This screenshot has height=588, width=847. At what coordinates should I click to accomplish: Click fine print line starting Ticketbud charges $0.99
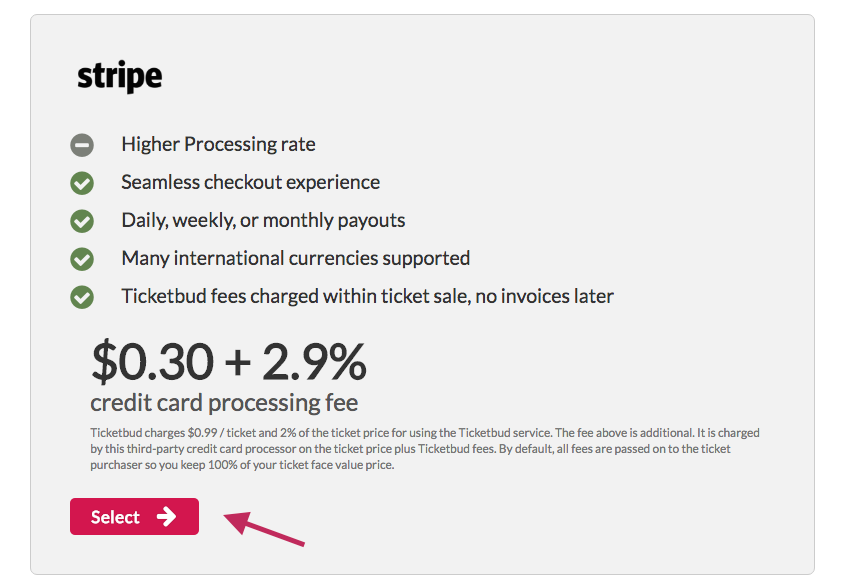click(x=425, y=432)
